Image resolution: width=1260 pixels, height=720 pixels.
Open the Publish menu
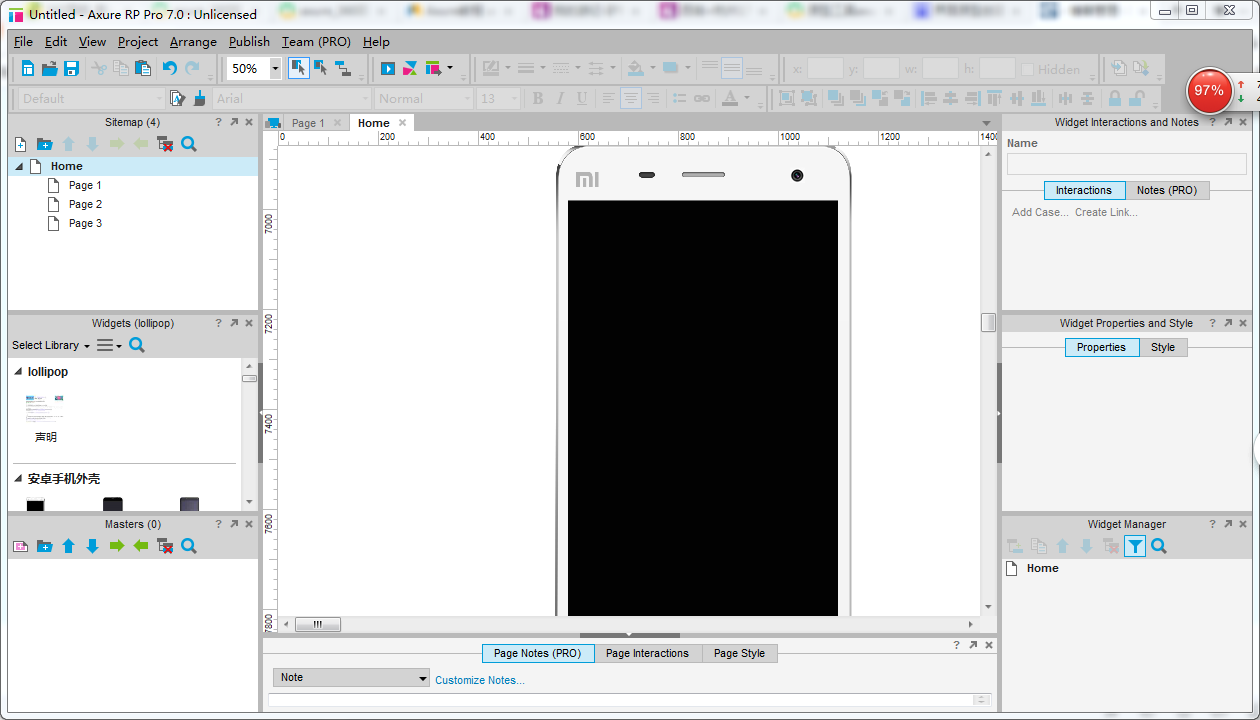[249, 42]
